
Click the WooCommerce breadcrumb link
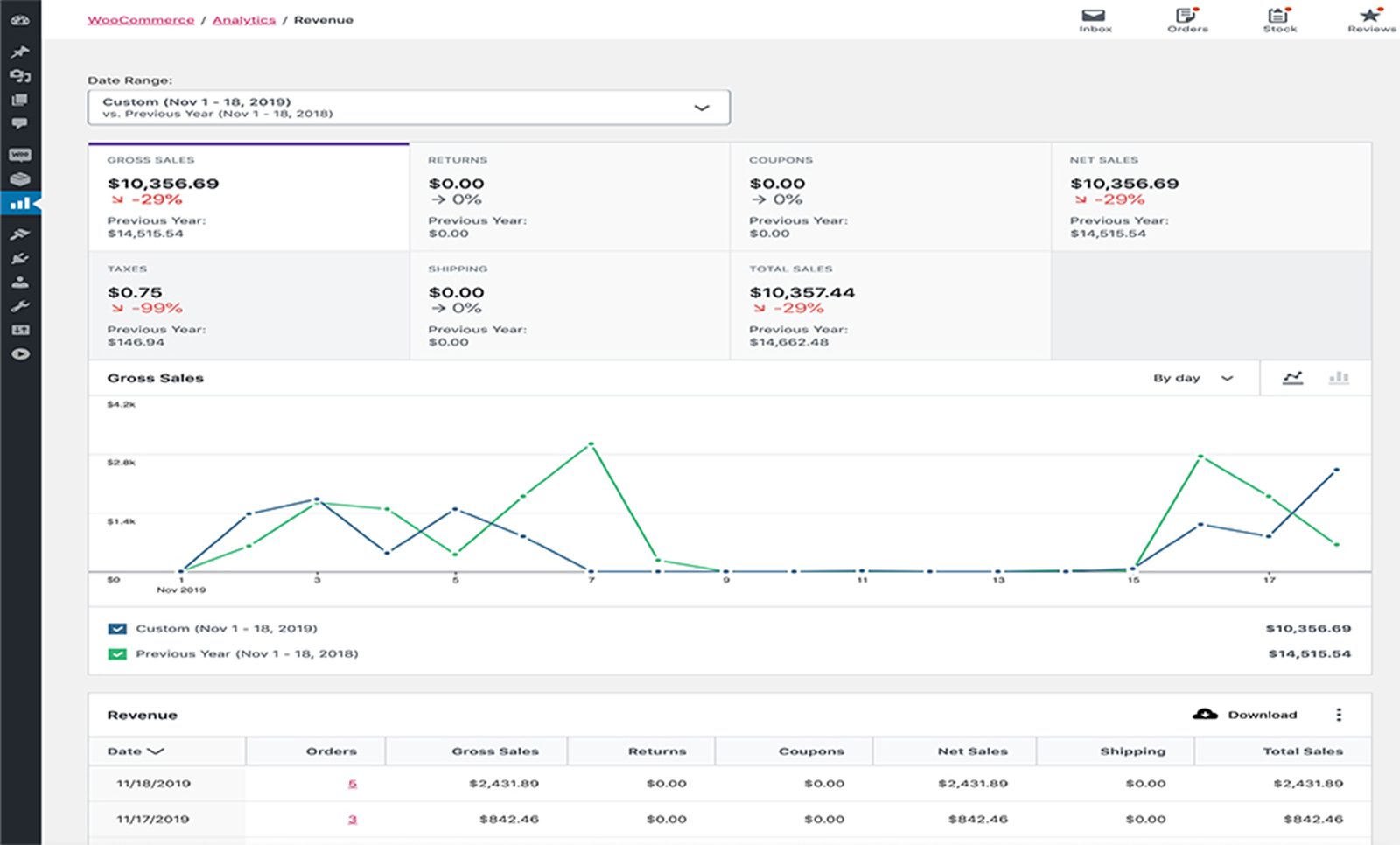click(141, 20)
